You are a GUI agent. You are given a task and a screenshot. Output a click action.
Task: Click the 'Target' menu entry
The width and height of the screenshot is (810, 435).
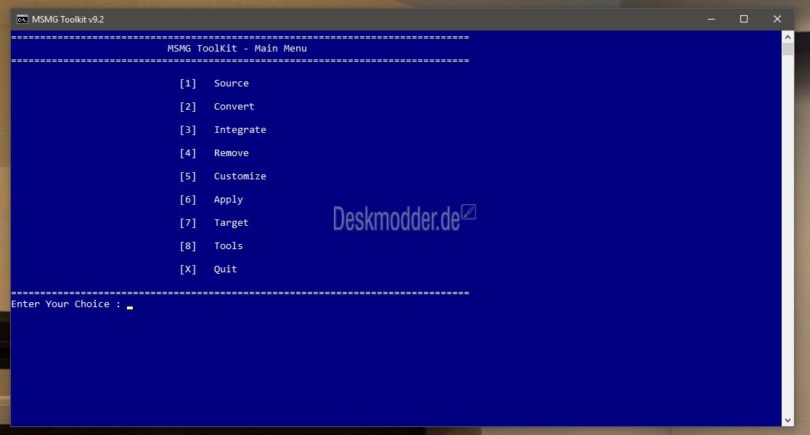[x=231, y=223]
